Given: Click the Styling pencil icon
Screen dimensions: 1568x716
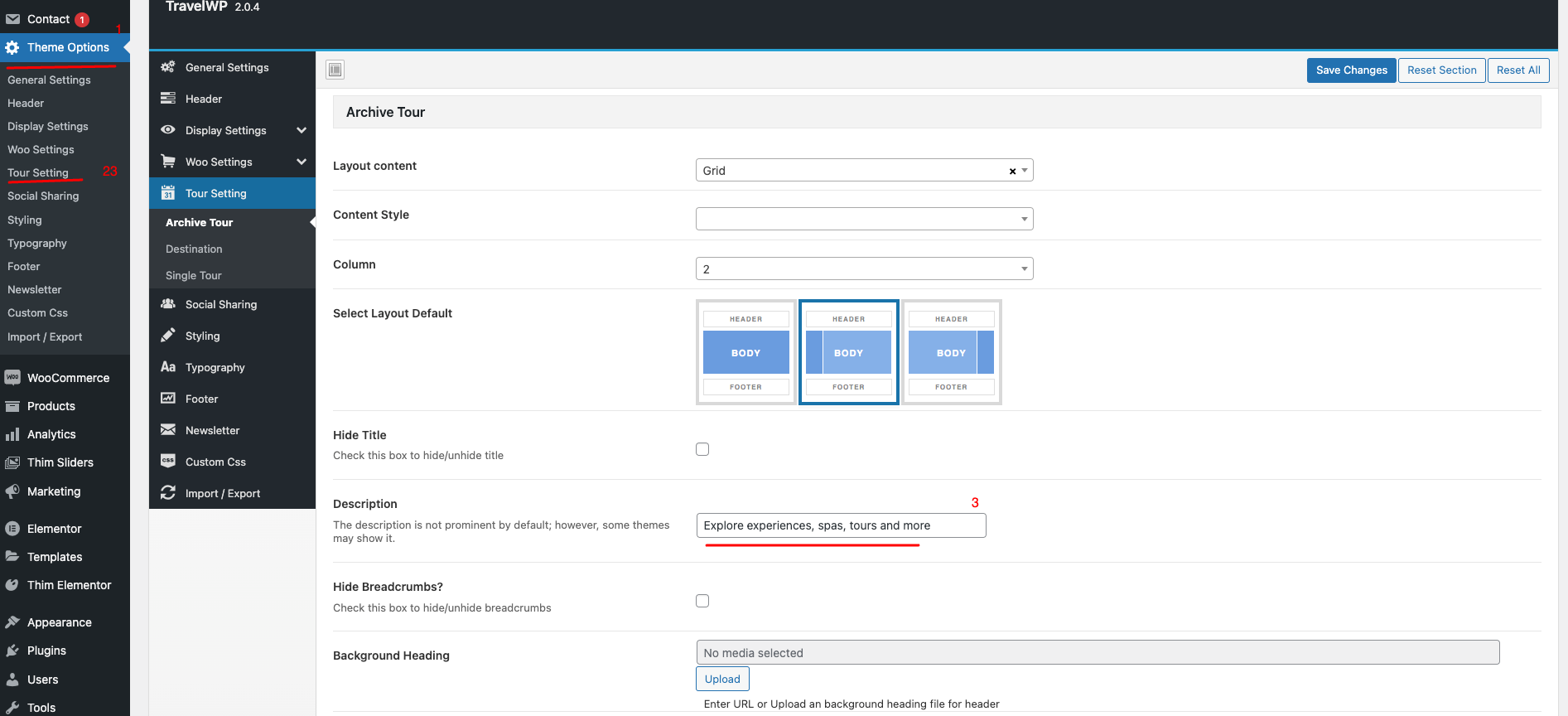Looking at the screenshot, I should 168,336.
